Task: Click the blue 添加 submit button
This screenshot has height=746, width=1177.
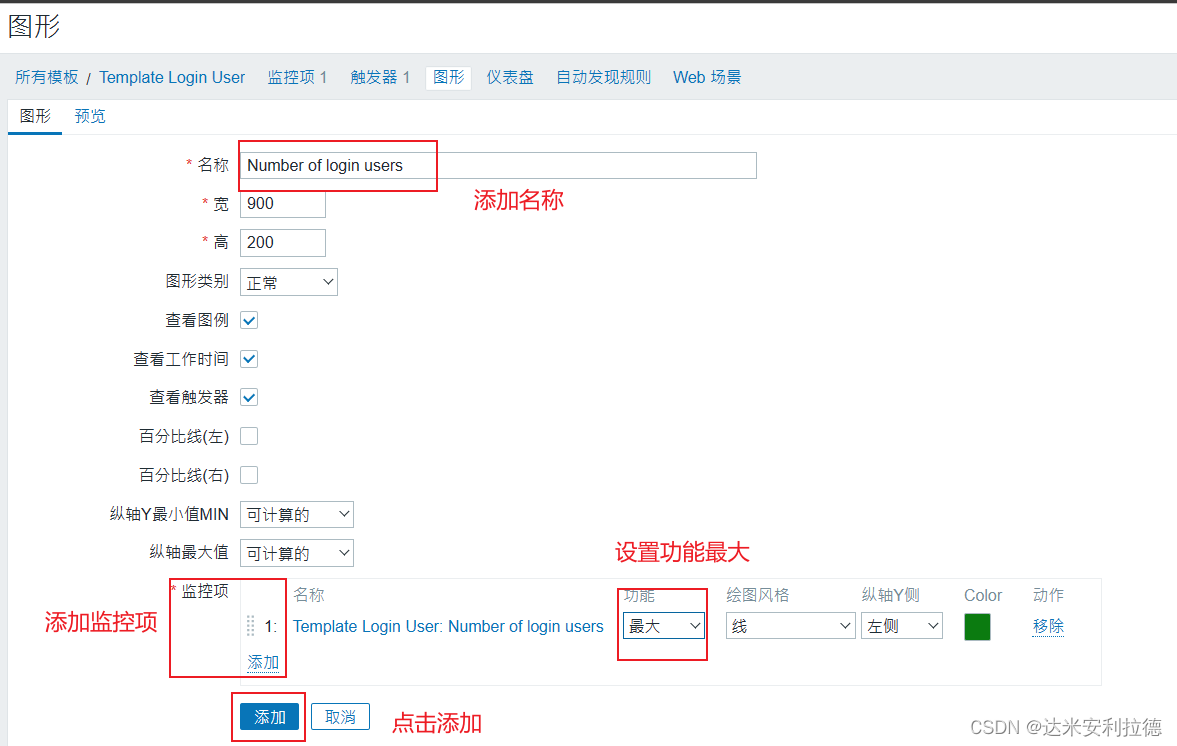Action: pyautogui.click(x=269, y=717)
